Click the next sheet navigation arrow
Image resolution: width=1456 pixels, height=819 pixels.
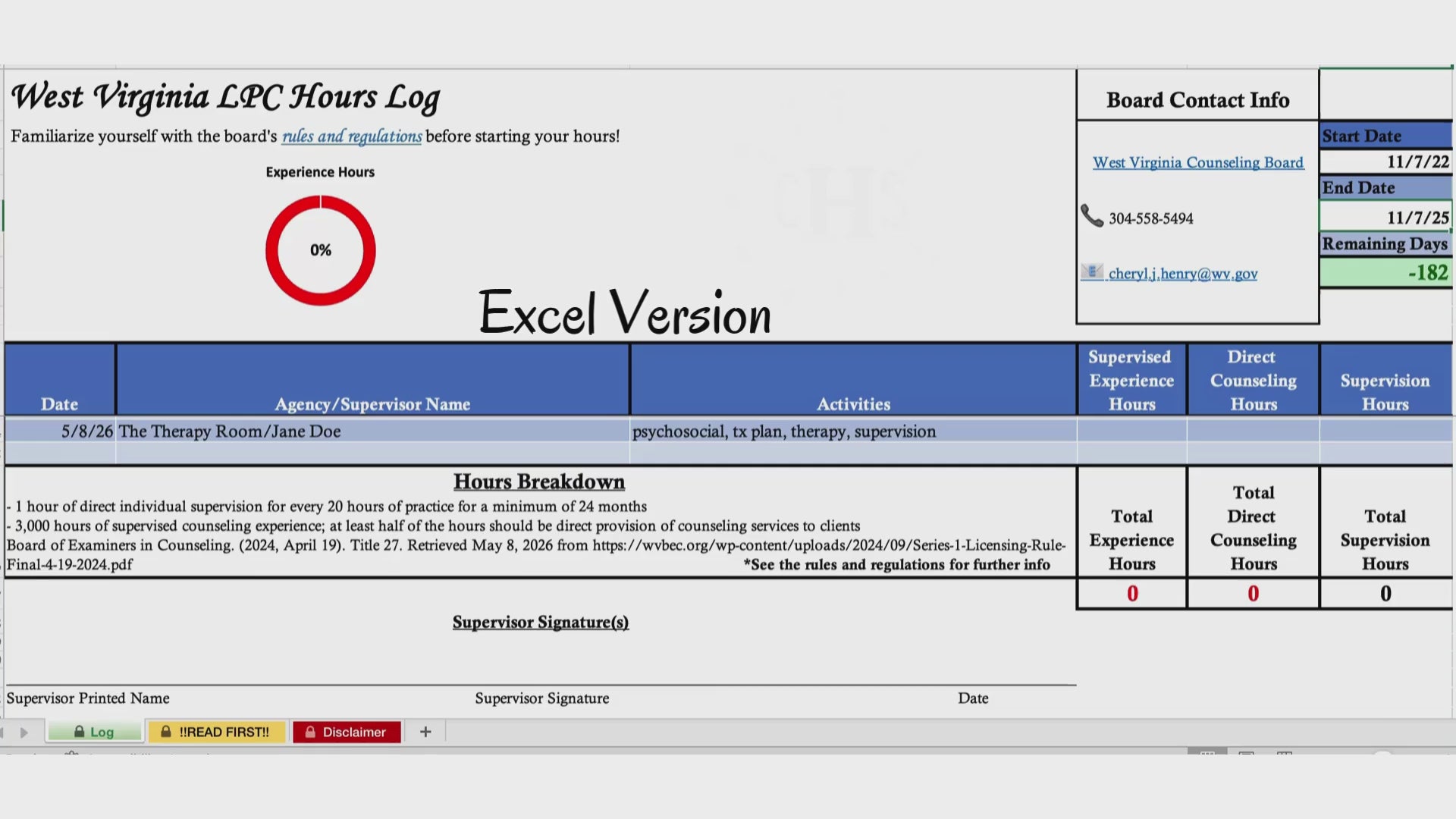click(24, 733)
